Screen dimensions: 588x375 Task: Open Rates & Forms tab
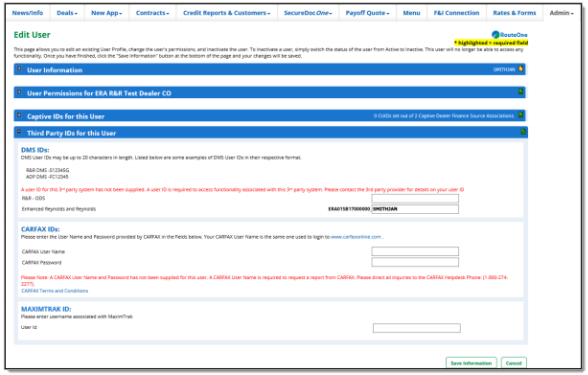click(514, 13)
